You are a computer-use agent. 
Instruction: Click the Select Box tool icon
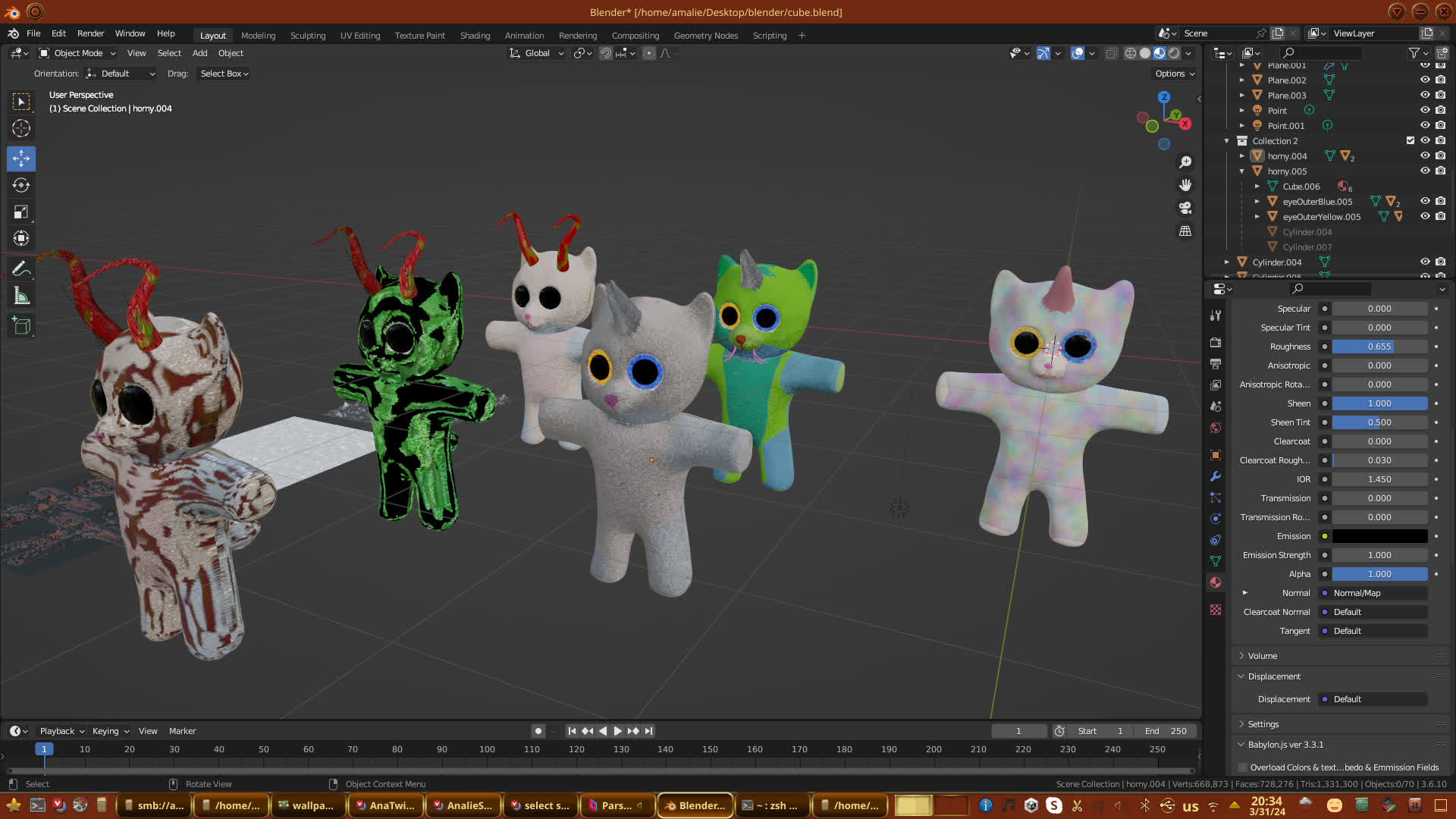(x=21, y=102)
